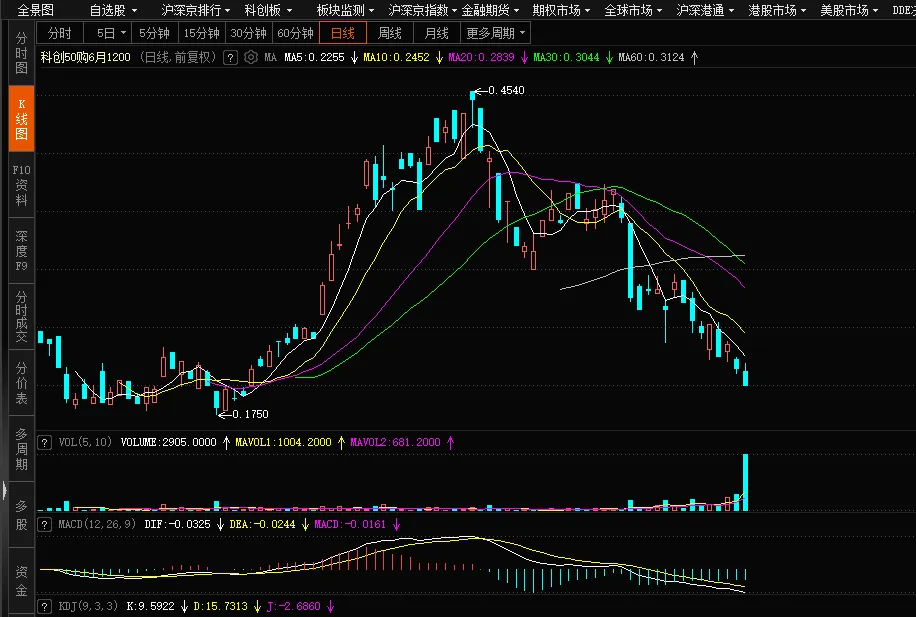Open the 深度F9 sidebar panel
The width and height of the screenshot is (916, 617).
point(22,251)
